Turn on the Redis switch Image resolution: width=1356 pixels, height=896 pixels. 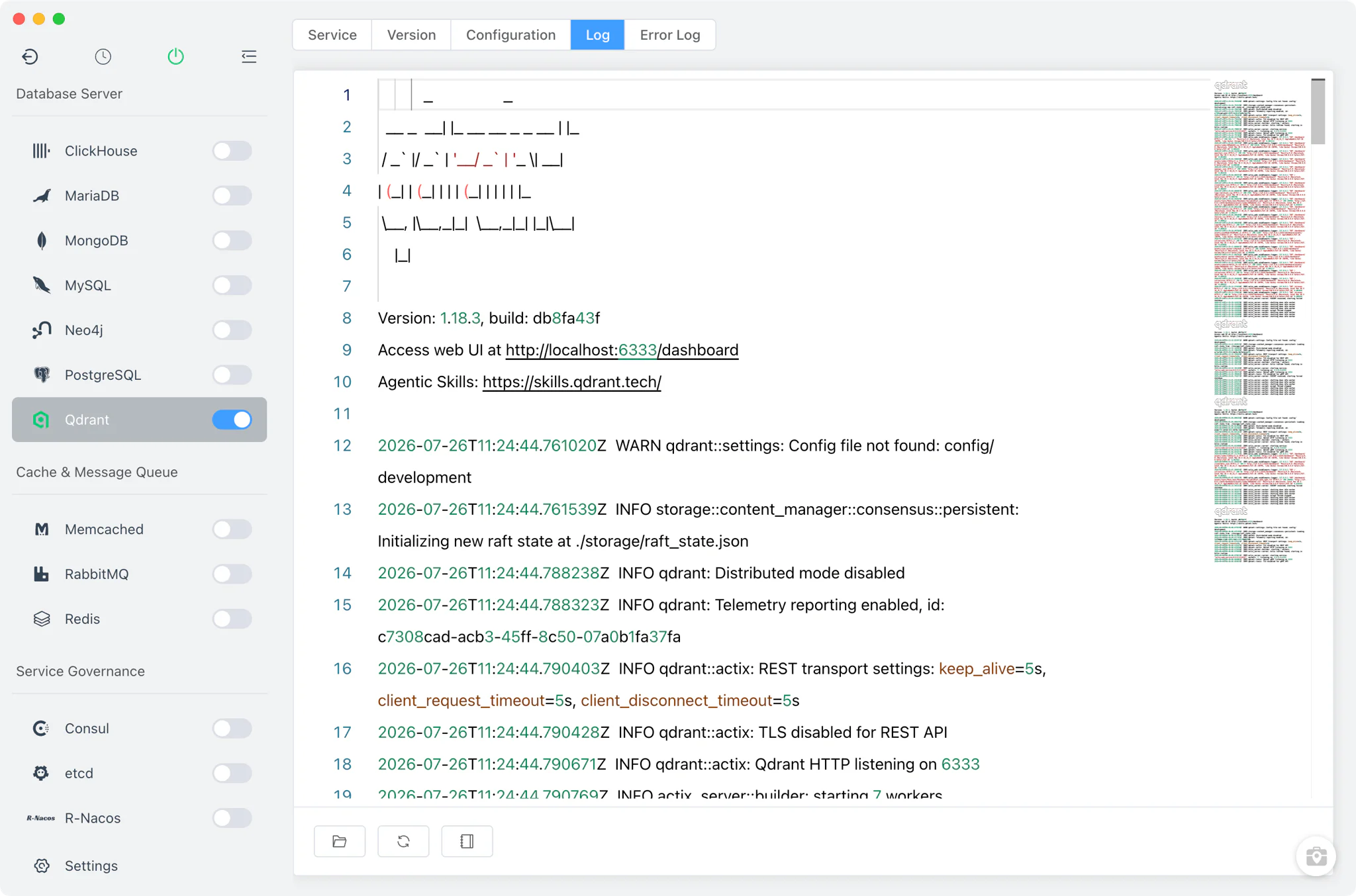tap(232, 619)
